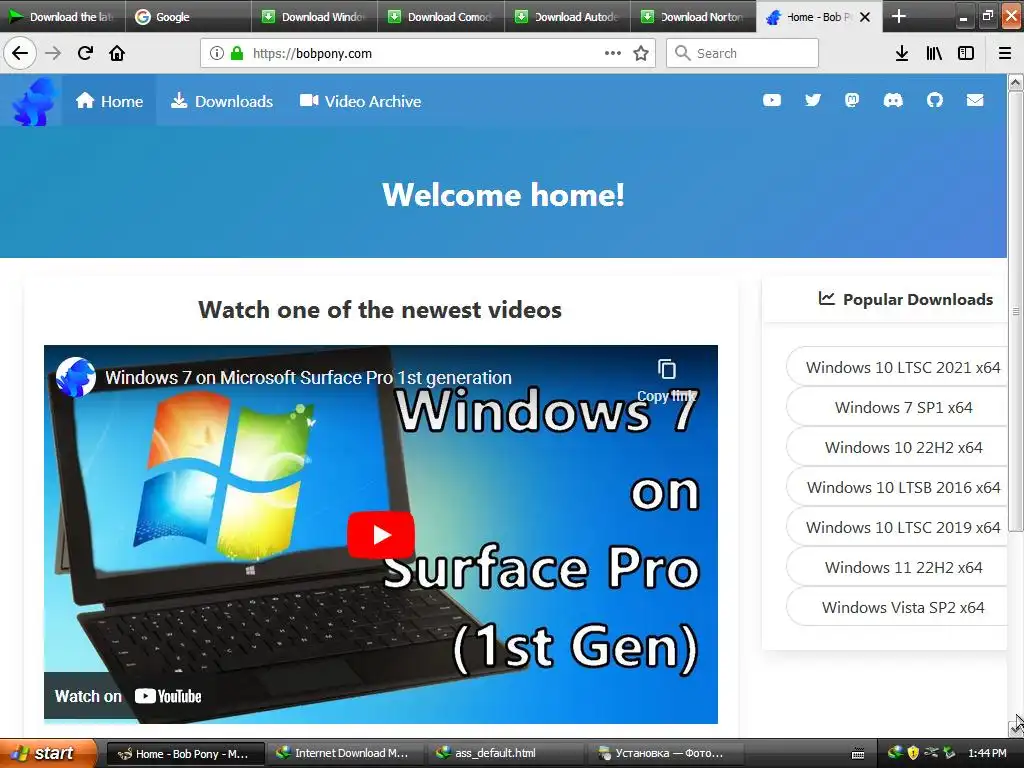Viewport: 1024px width, 768px height.
Task: Click channel avatar in video header
Action: pos(76,377)
